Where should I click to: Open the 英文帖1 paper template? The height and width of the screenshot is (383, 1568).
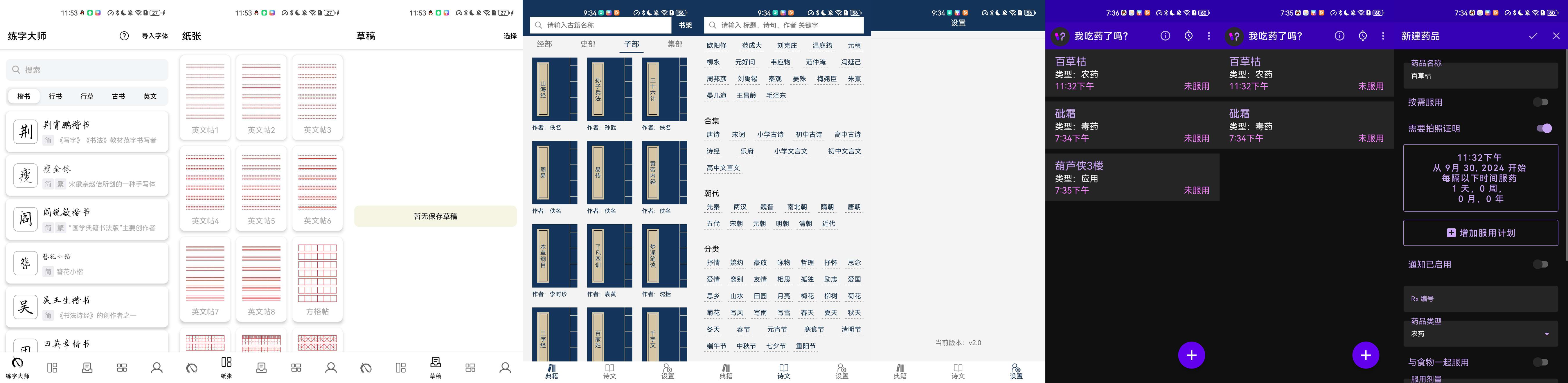click(205, 97)
